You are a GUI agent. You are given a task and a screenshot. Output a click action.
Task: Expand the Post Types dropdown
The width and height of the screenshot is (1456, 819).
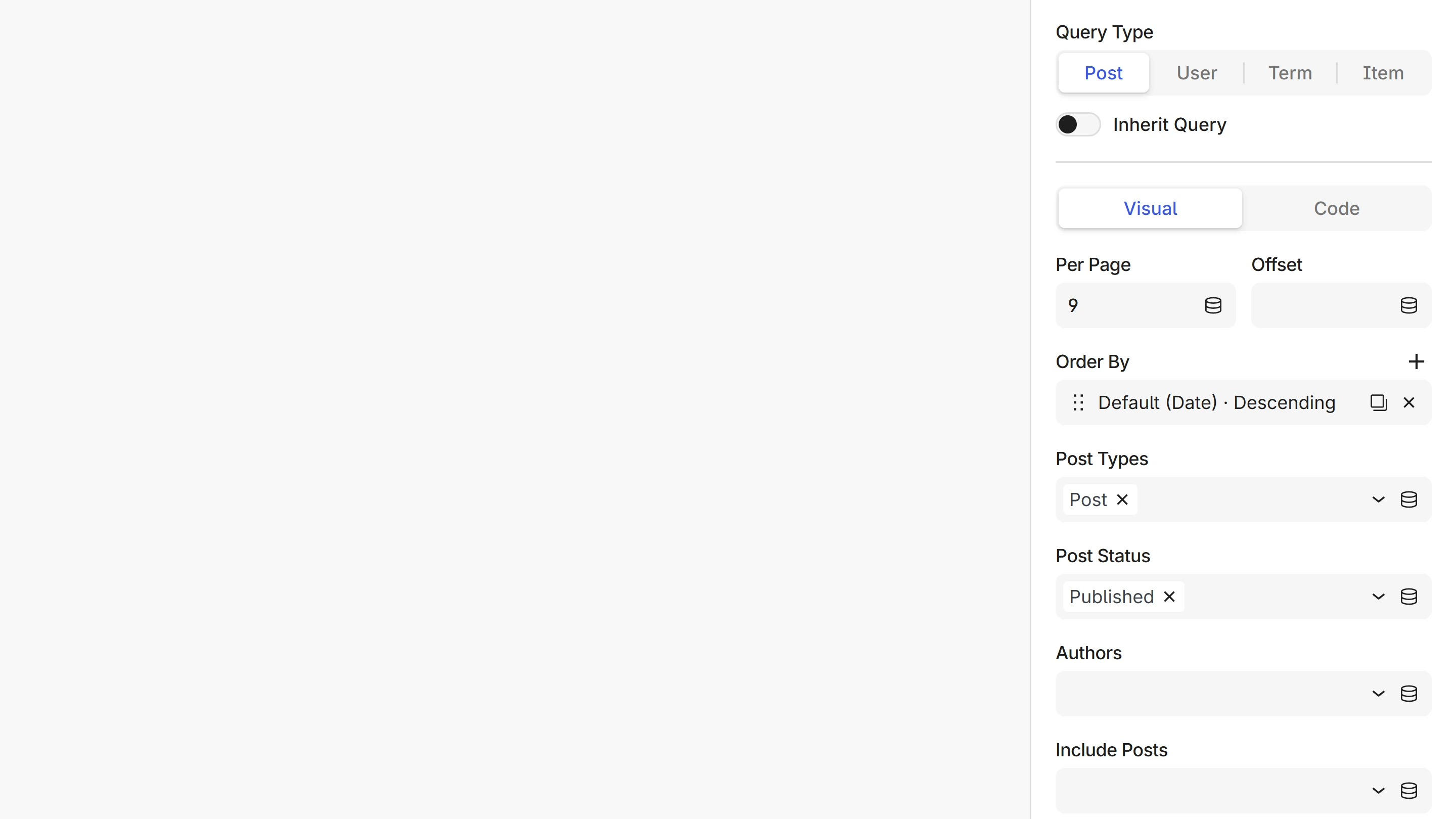click(1378, 499)
